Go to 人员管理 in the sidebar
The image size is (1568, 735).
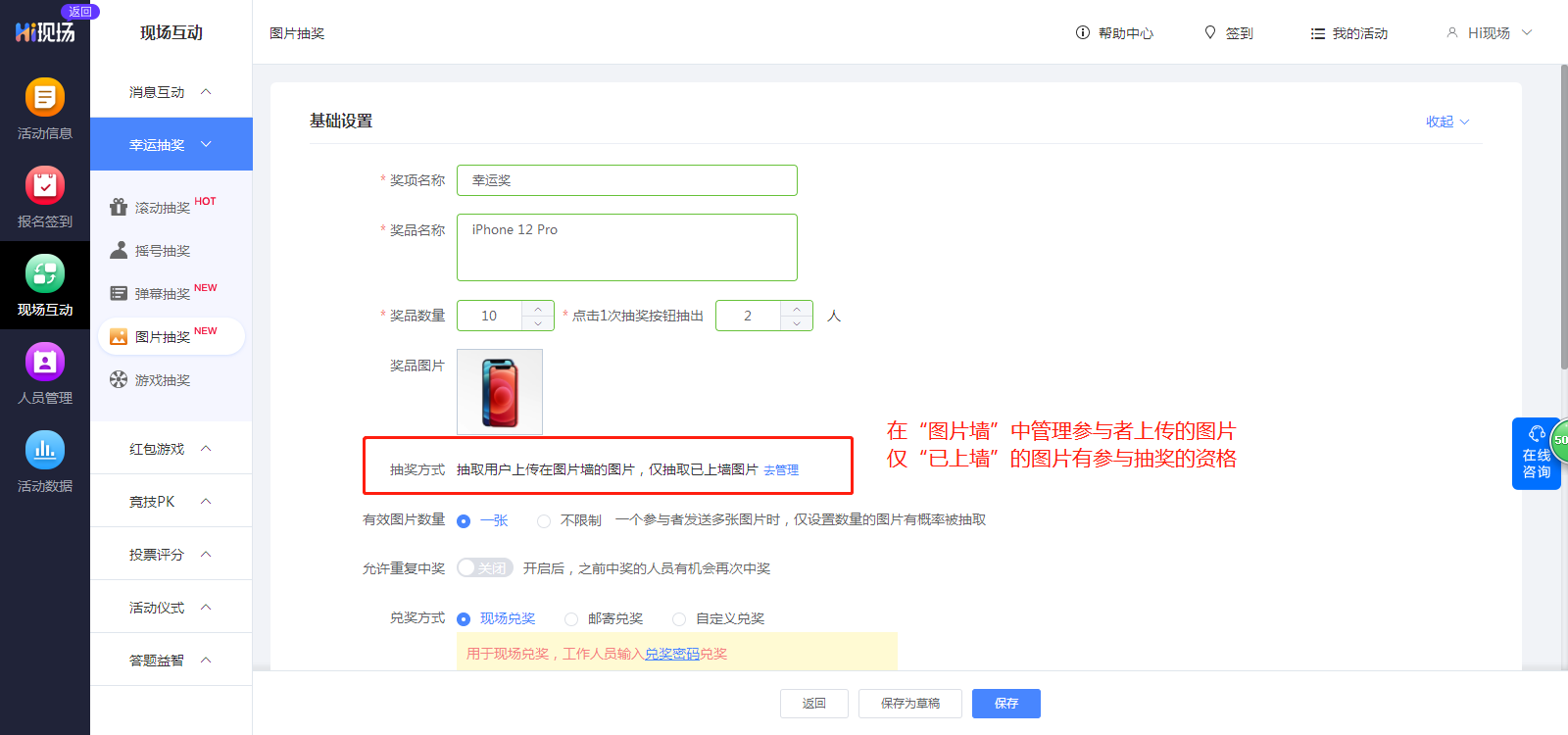click(44, 363)
